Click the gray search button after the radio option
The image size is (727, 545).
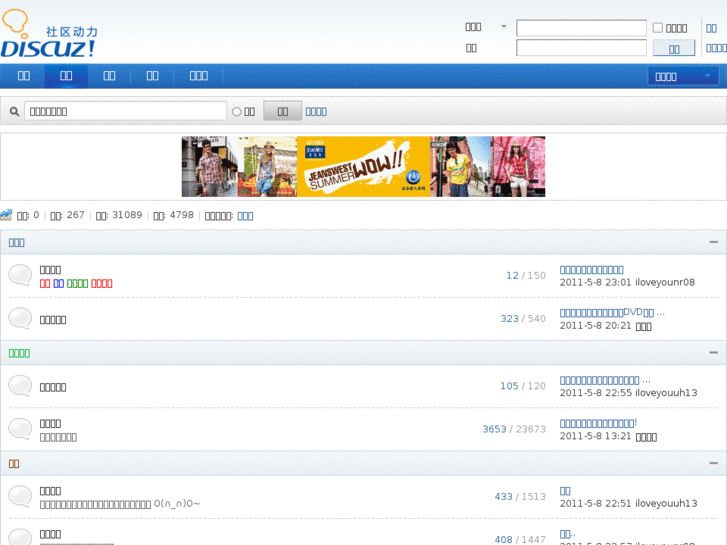[282, 111]
